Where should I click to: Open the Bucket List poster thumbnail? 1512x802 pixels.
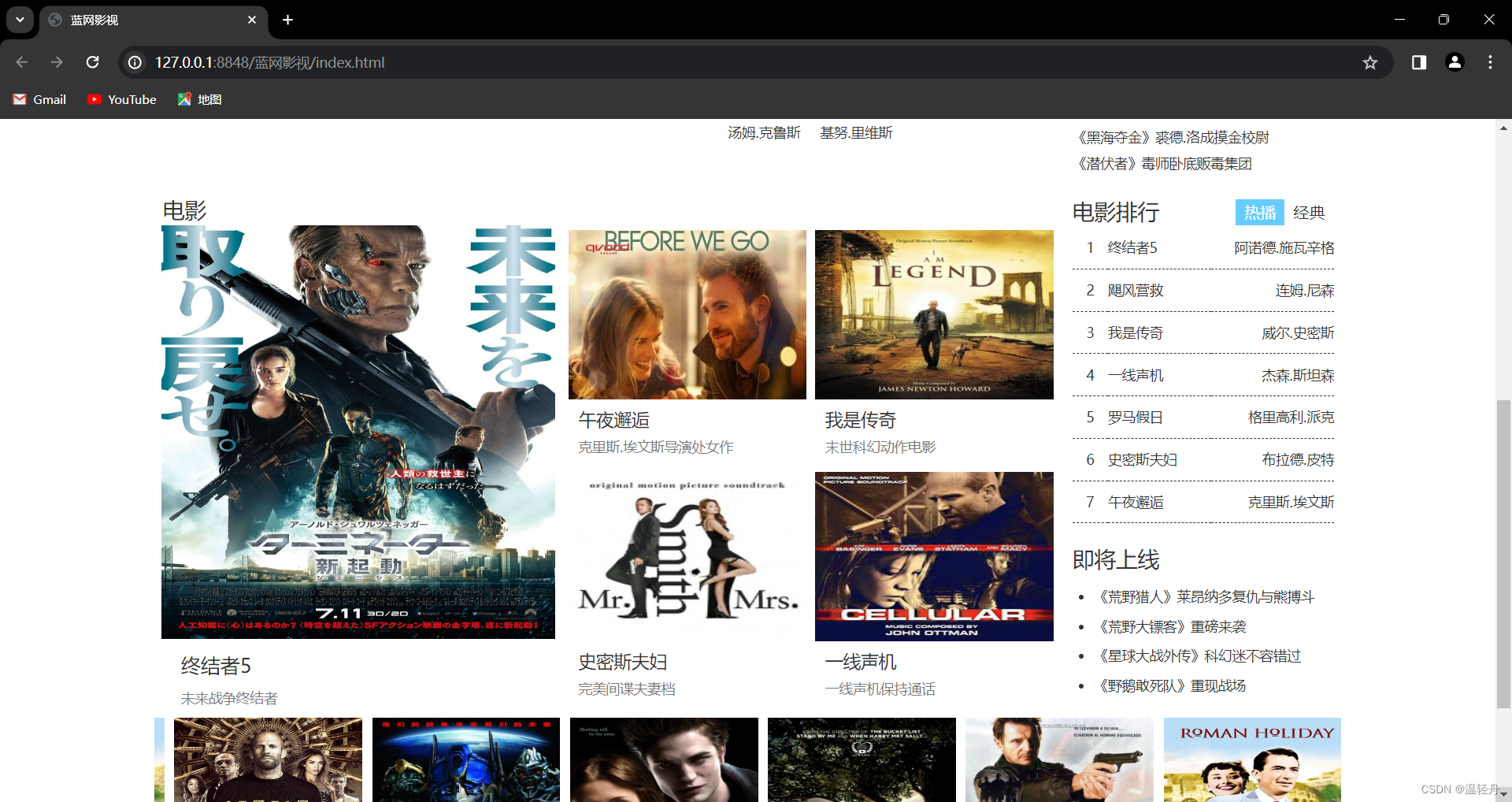[x=862, y=759]
